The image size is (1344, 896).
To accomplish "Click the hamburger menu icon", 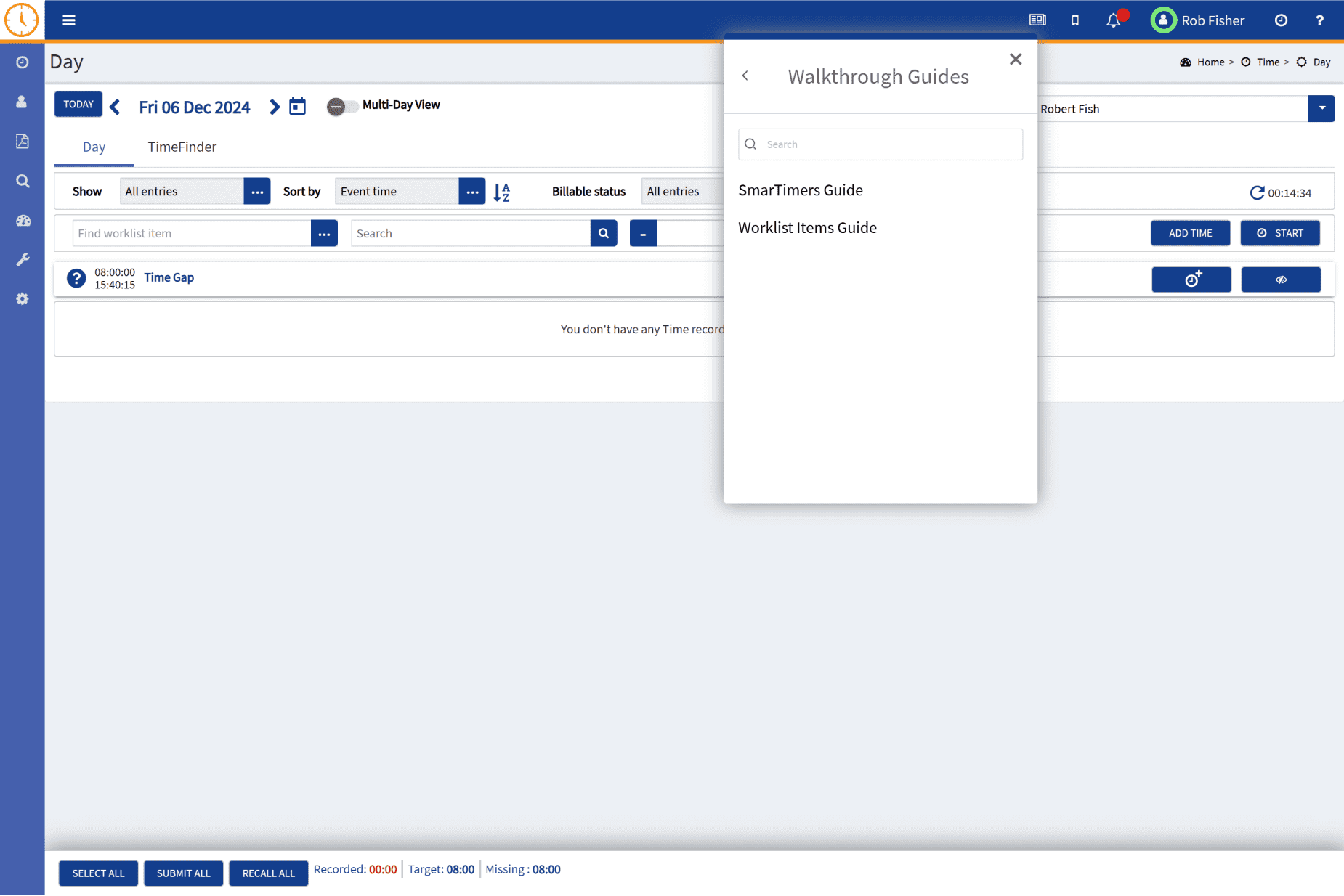I will [x=69, y=20].
